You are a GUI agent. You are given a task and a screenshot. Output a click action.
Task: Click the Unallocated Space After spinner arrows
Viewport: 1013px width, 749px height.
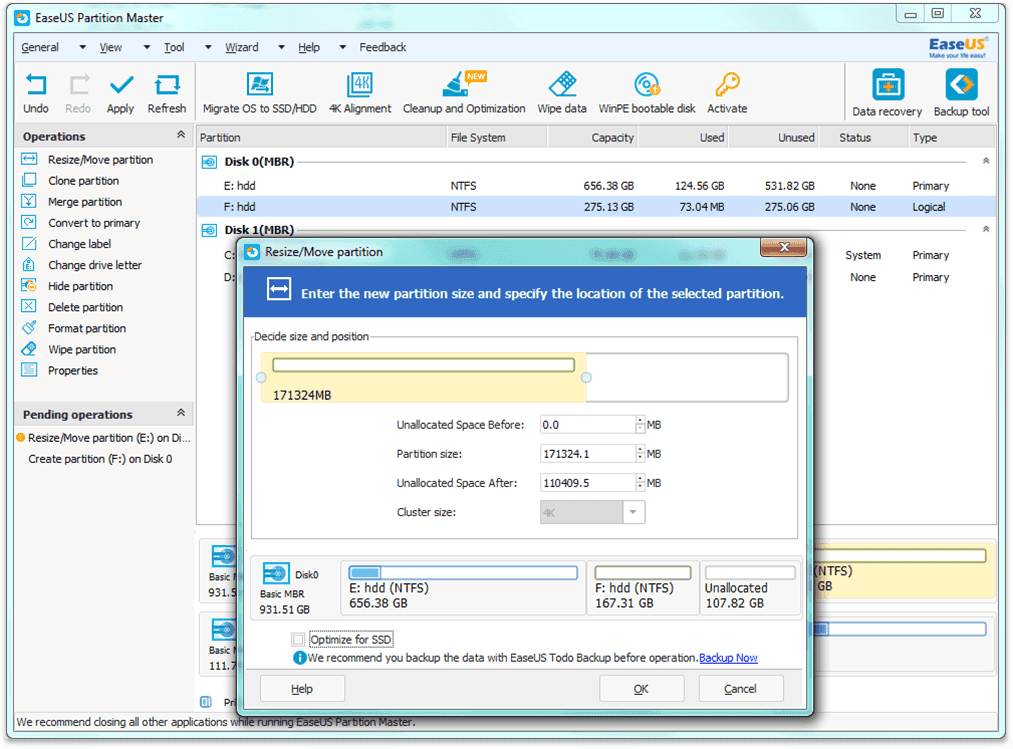click(x=640, y=483)
